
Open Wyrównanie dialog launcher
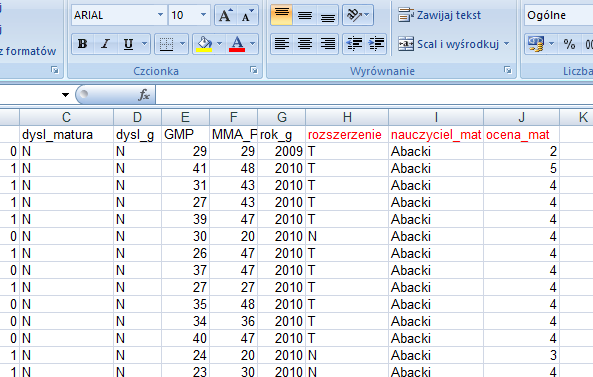click(x=508, y=70)
